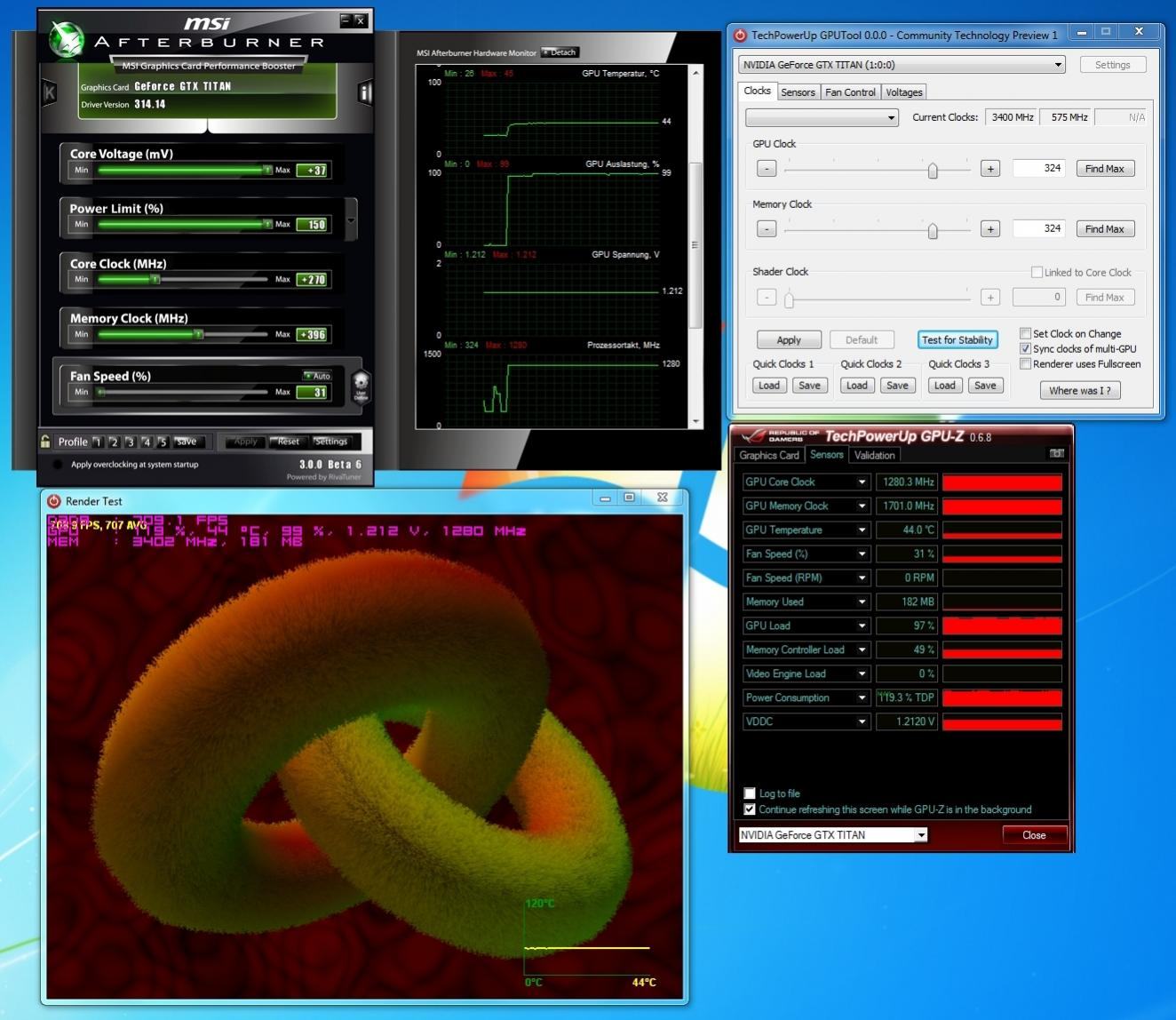The image size is (1176, 1020).
Task: Toggle the profile lock padlock icon
Action: pos(45,441)
